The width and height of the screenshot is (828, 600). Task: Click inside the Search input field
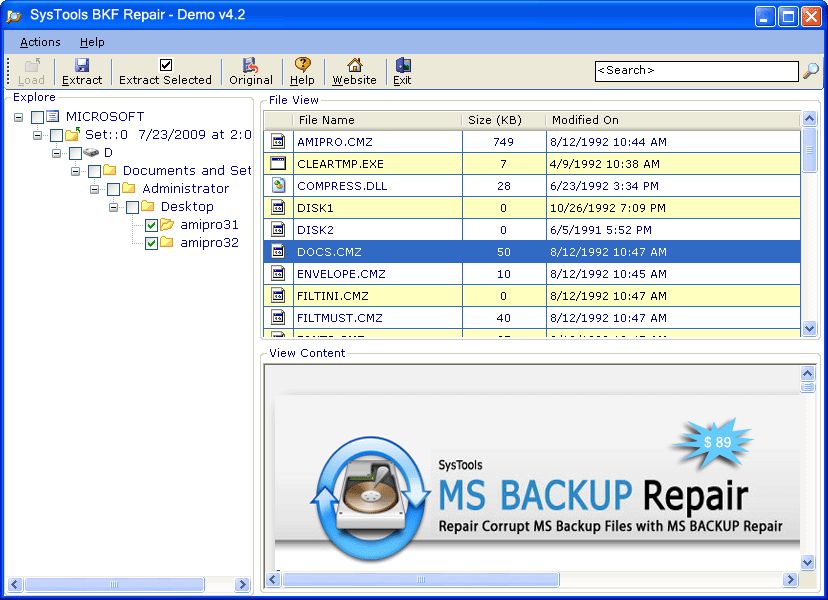click(x=697, y=71)
